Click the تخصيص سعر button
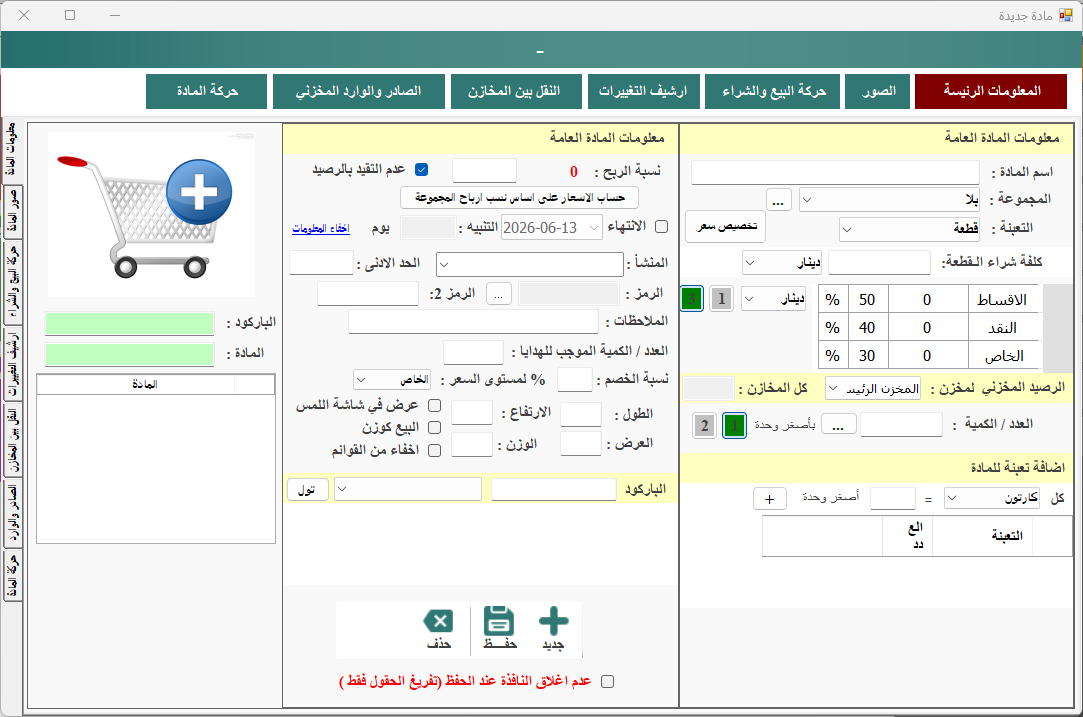The image size is (1083, 717). point(726,227)
